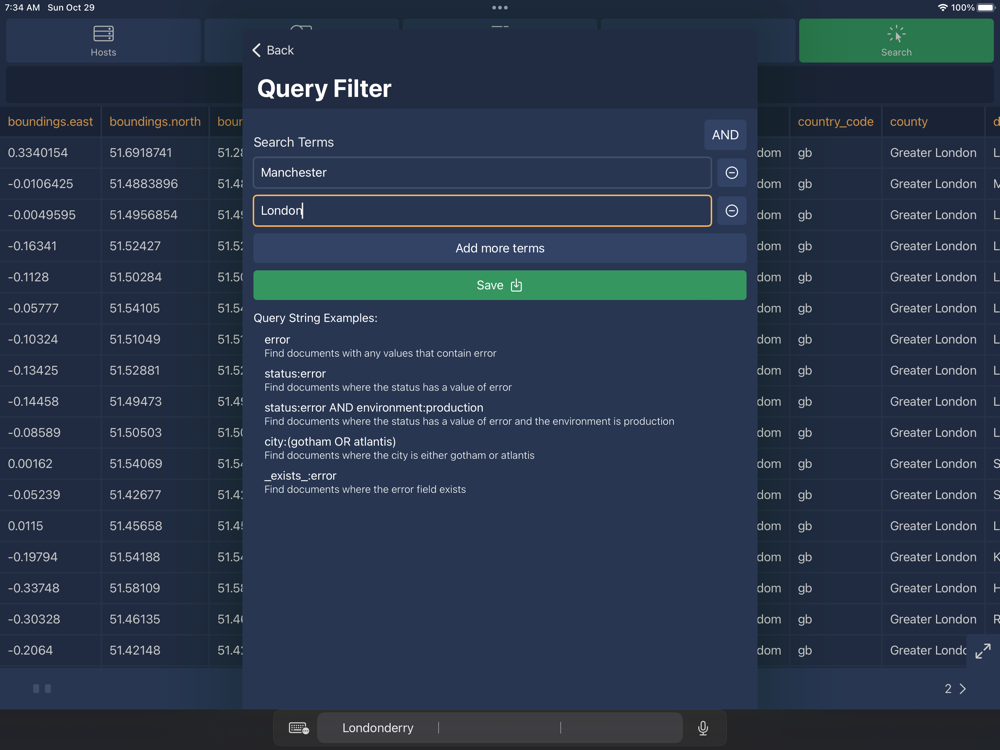The width and height of the screenshot is (1000, 750).
Task: Select cell value 51.58109
Action: coord(135,589)
